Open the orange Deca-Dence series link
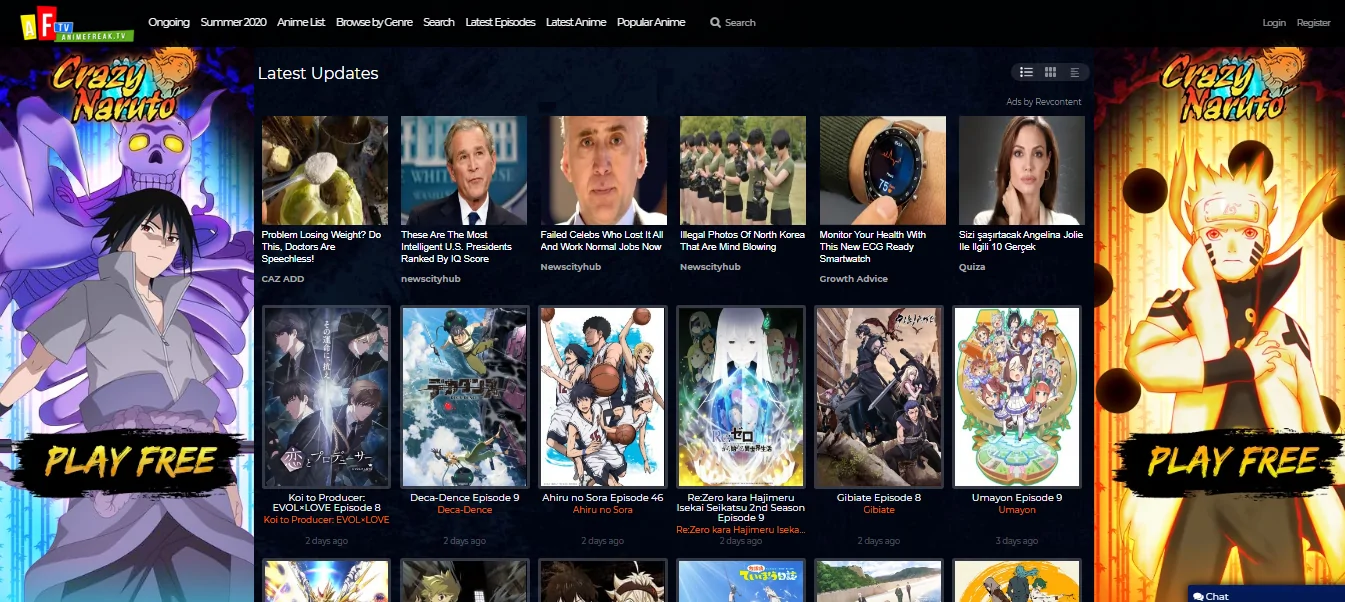 click(464, 510)
